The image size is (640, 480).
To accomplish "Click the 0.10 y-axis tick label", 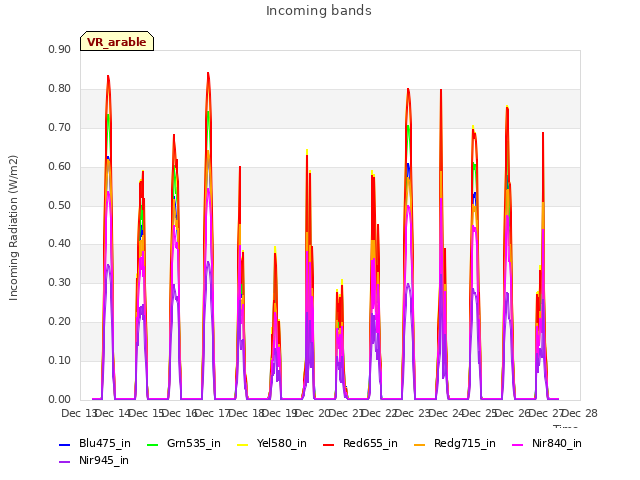I will pos(60,360).
